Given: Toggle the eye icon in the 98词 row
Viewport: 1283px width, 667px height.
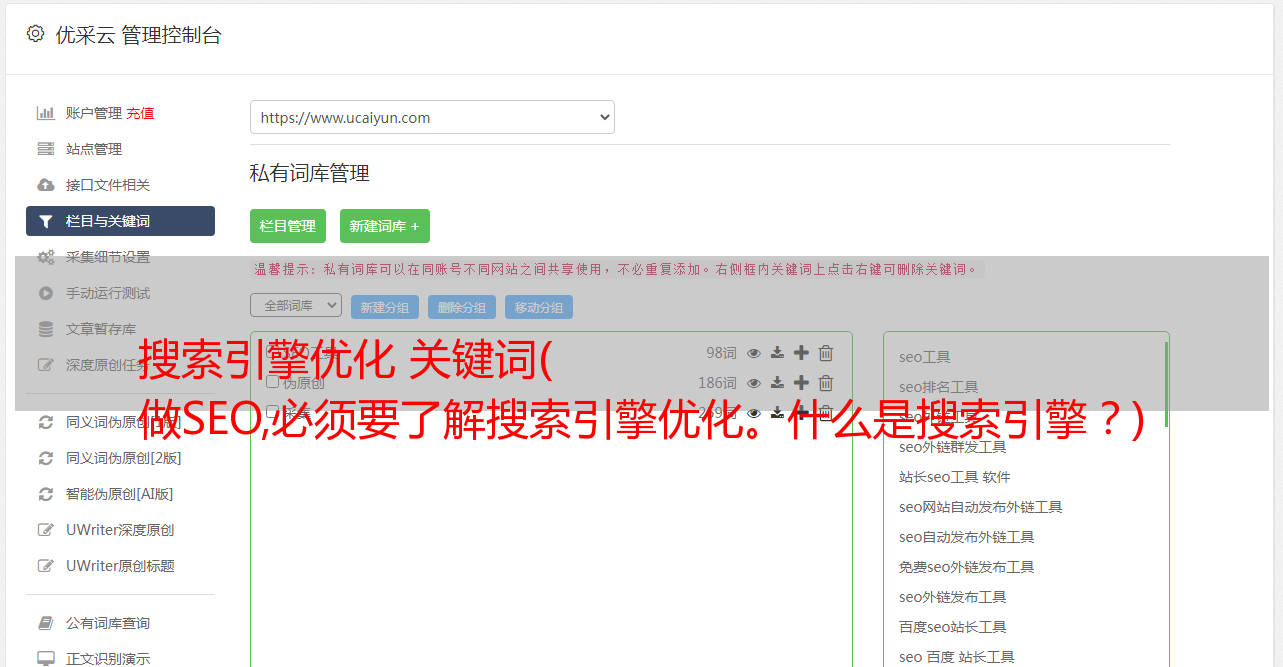Looking at the screenshot, I should (x=754, y=353).
